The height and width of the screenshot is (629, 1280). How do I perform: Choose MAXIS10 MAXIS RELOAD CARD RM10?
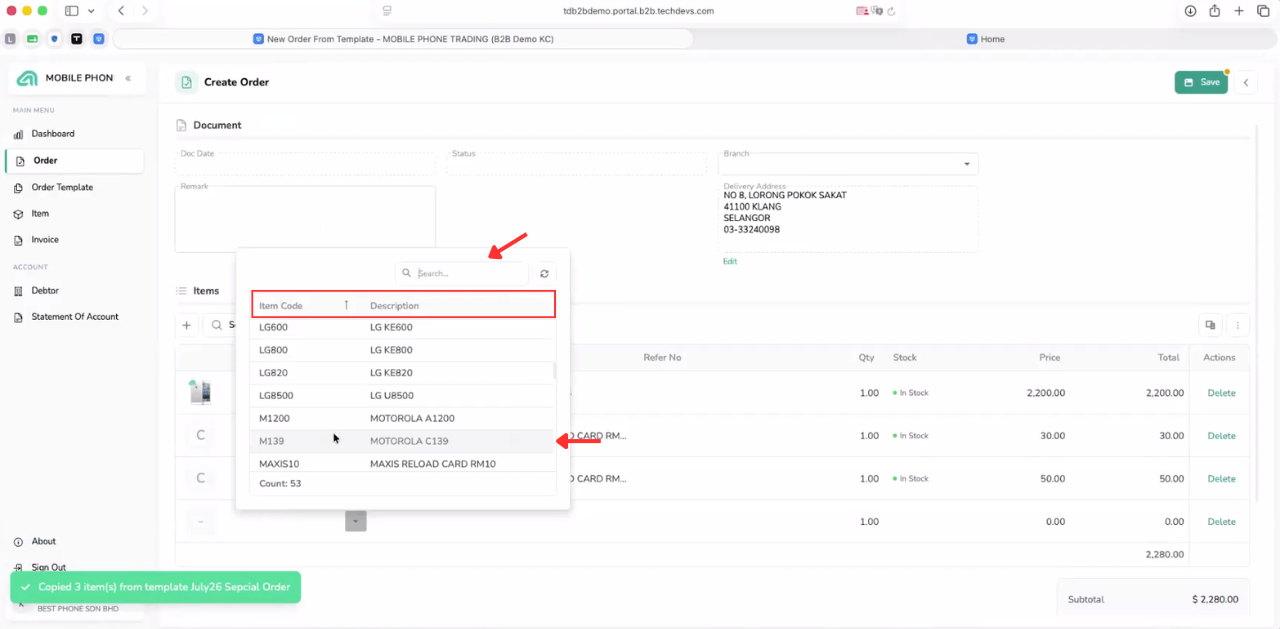401,464
